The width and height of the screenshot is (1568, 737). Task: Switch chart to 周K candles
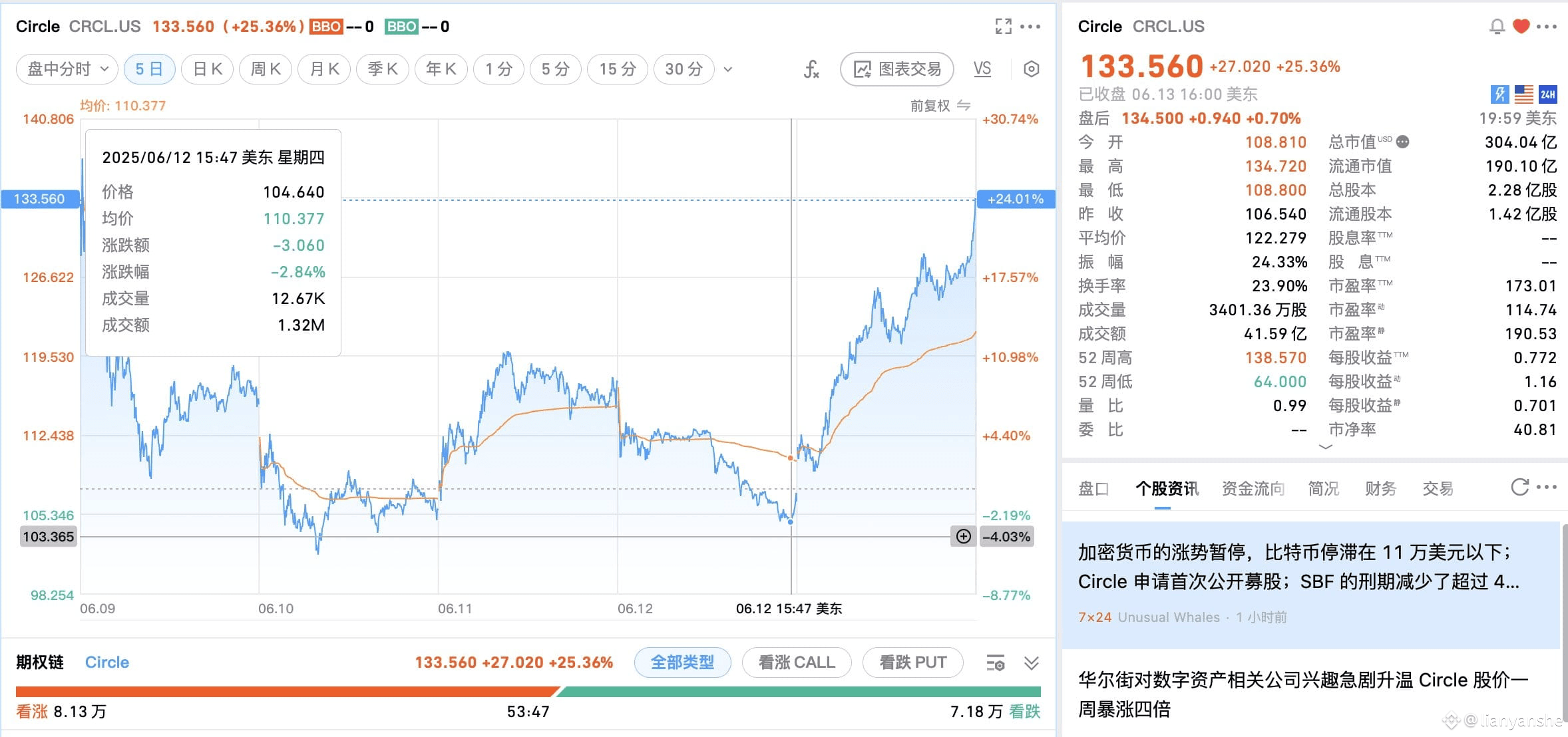click(266, 69)
